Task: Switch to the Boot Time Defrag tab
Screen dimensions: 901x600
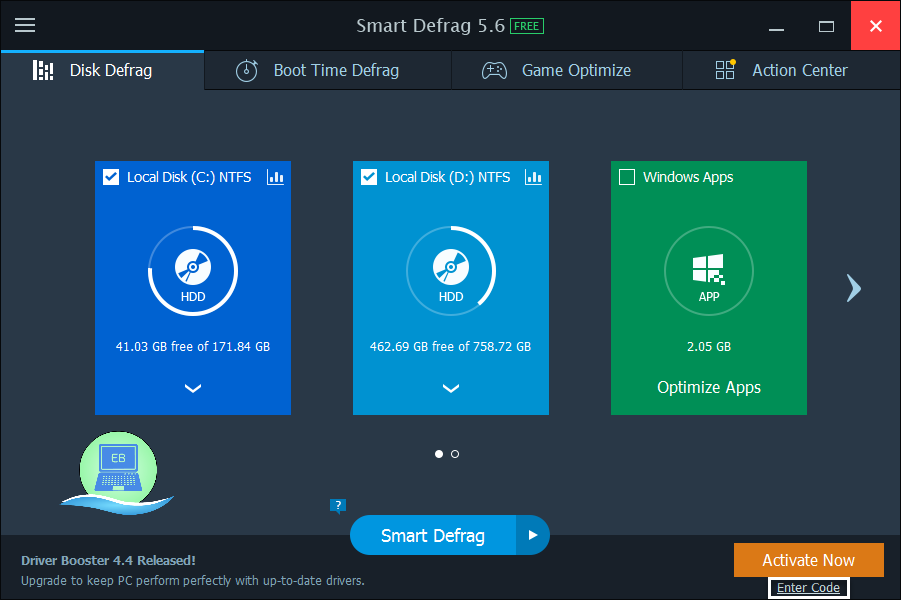Action: click(x=328, y=70)
